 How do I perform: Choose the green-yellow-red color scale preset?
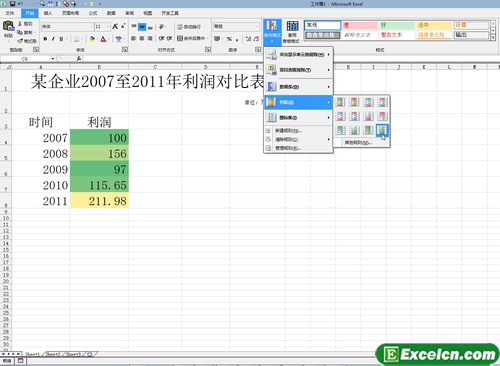click(x=340, y=102)
